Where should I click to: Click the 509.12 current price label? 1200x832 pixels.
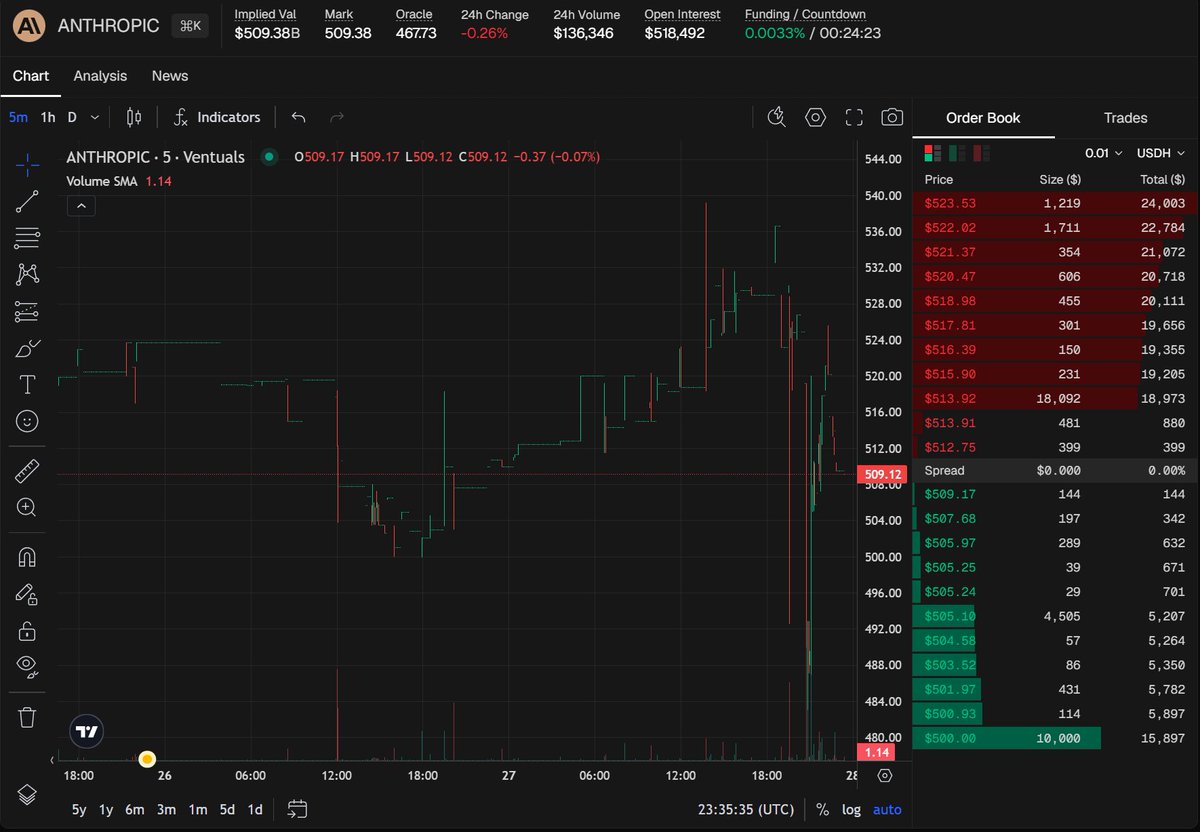[882, 474]
